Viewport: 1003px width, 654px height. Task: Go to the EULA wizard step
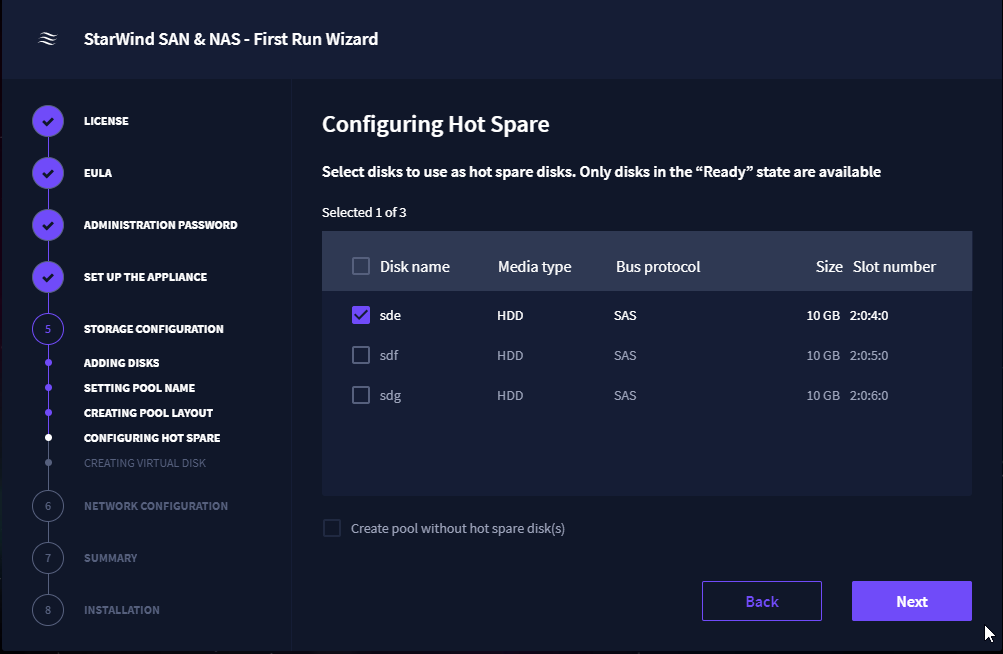pyautogui.click(x=98, y=173)
